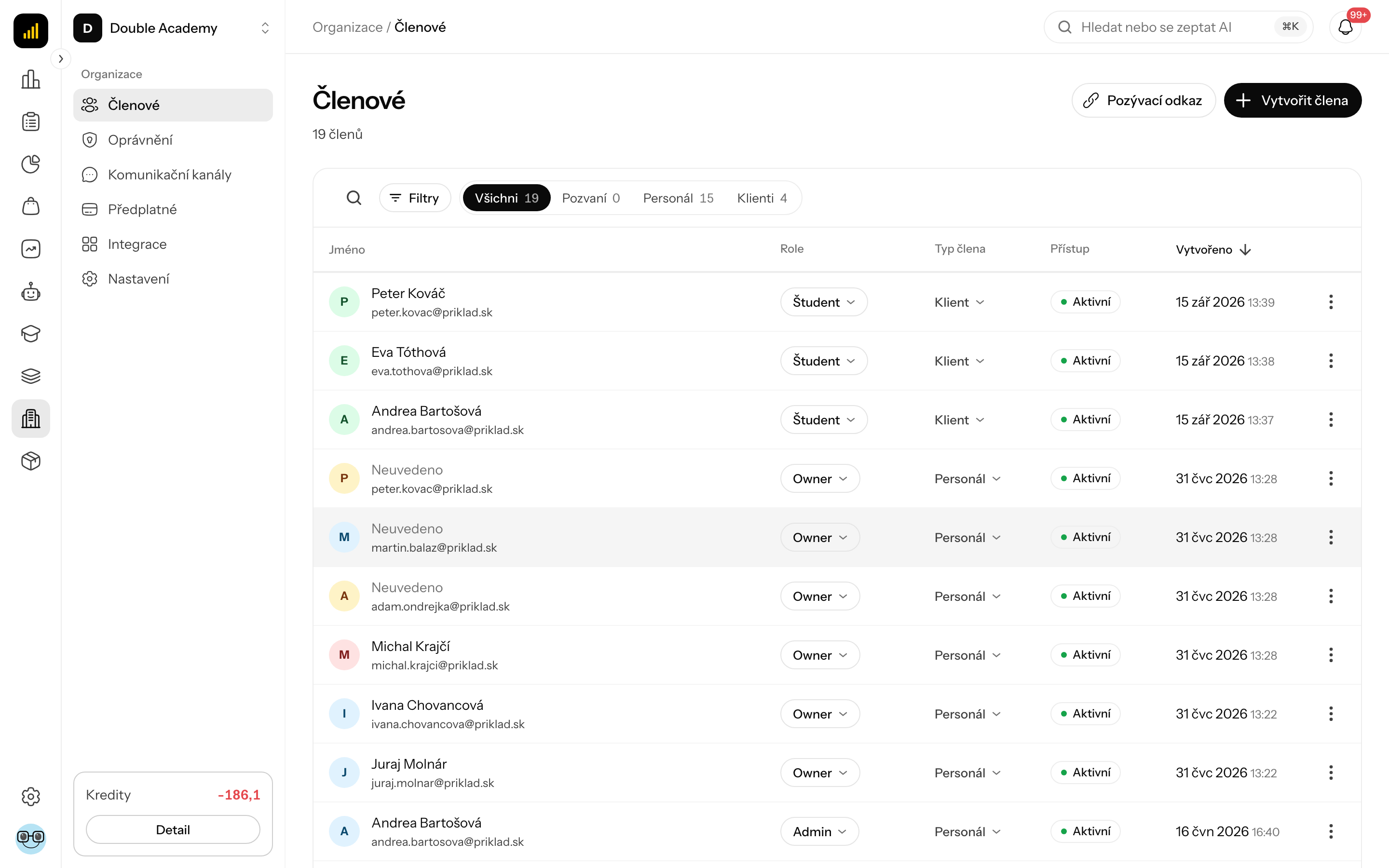This screenshot has height=868, width=1389.
Task: Open the Filtry filter button
Action: 414,198
